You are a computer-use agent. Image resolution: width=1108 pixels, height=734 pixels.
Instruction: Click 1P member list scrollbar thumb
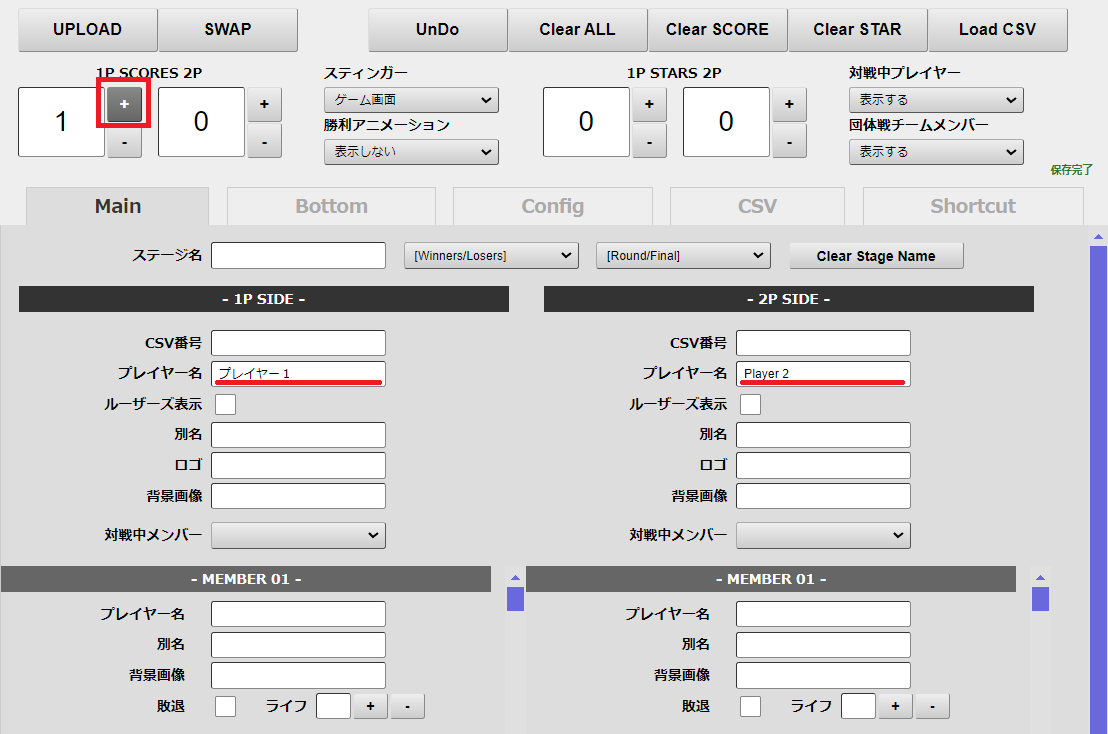515,599
